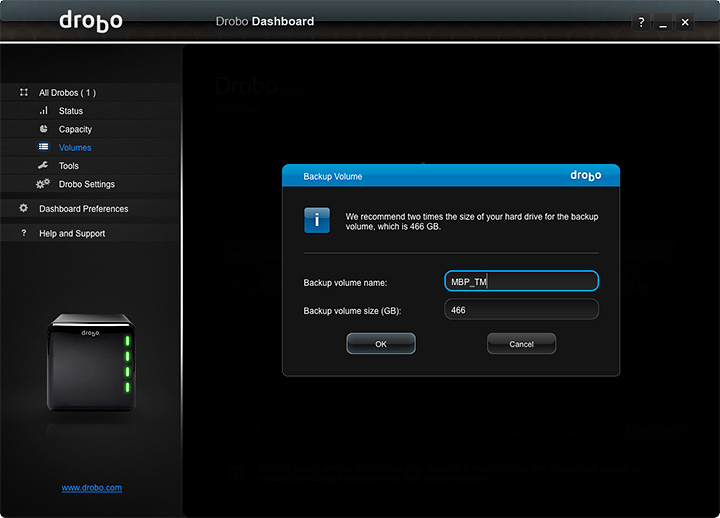Close the Drobo Dashboard window
The width and height of the screenshot is (720, 518).
[x=685, y=22]
